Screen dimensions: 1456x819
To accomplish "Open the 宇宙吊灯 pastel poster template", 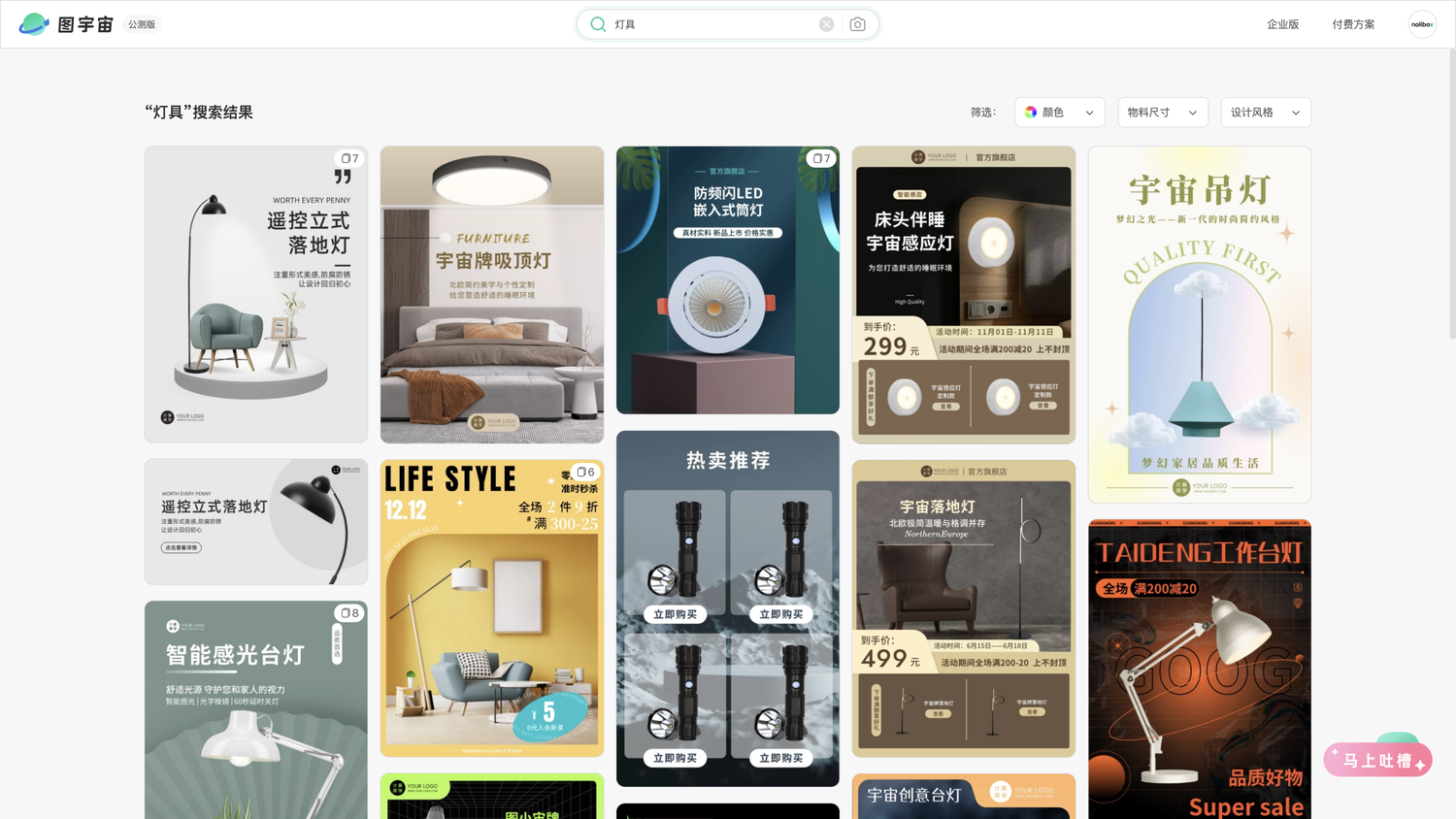I will coord(1200,325).
